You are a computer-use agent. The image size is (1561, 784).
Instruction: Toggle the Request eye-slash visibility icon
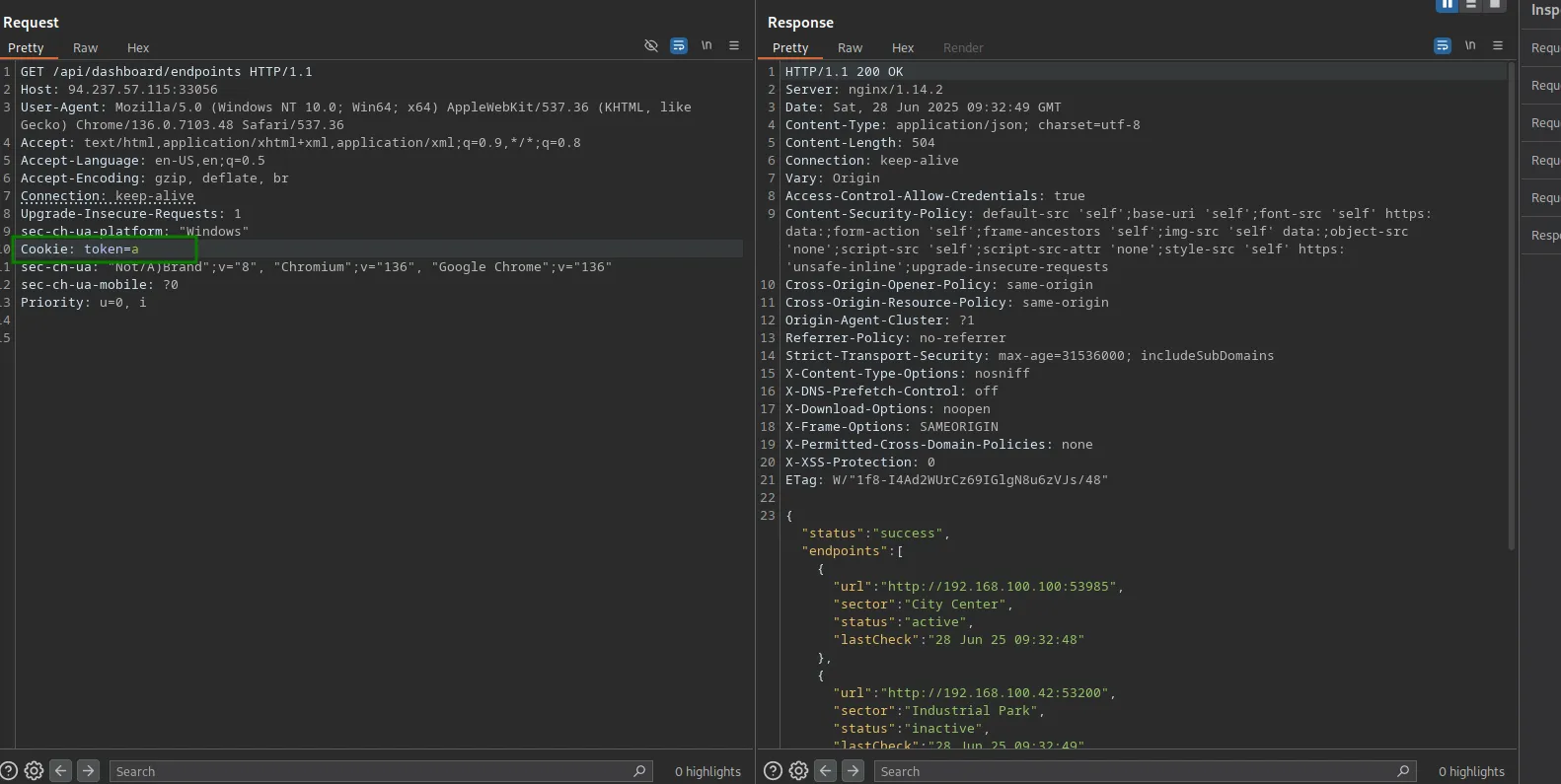pos(651,46)
